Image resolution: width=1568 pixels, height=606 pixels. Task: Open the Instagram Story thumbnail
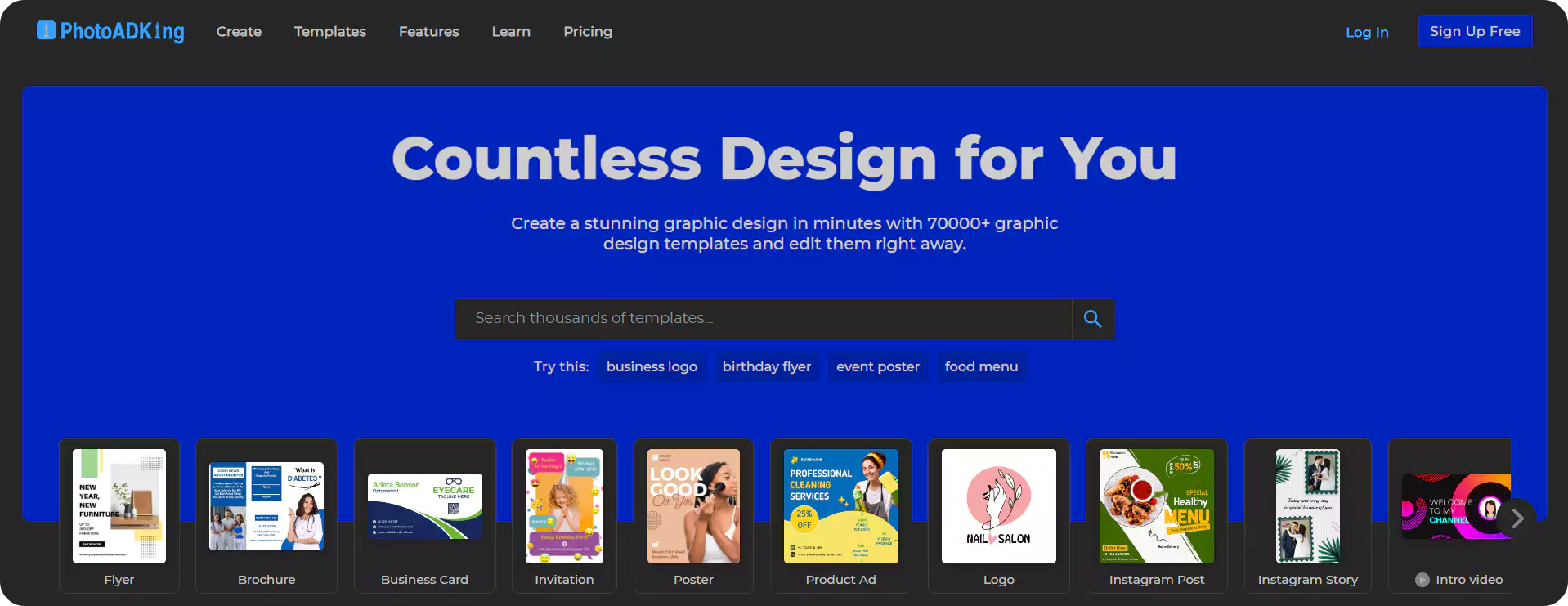[1308, 506]
